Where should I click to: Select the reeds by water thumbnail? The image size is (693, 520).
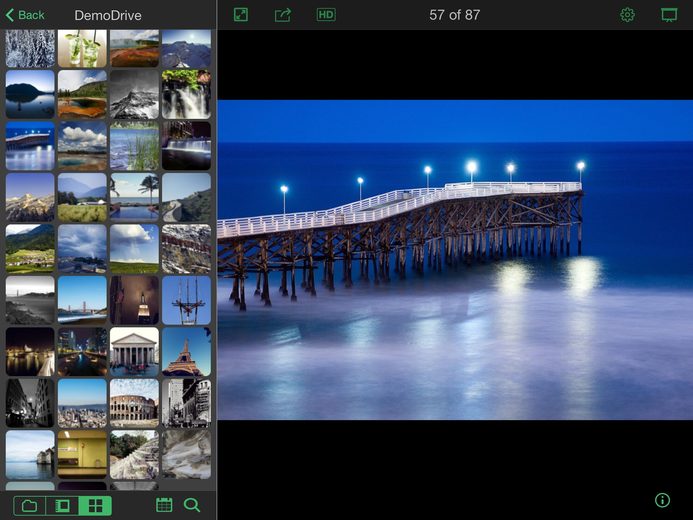pyautogui.click(x=134, y=146)
